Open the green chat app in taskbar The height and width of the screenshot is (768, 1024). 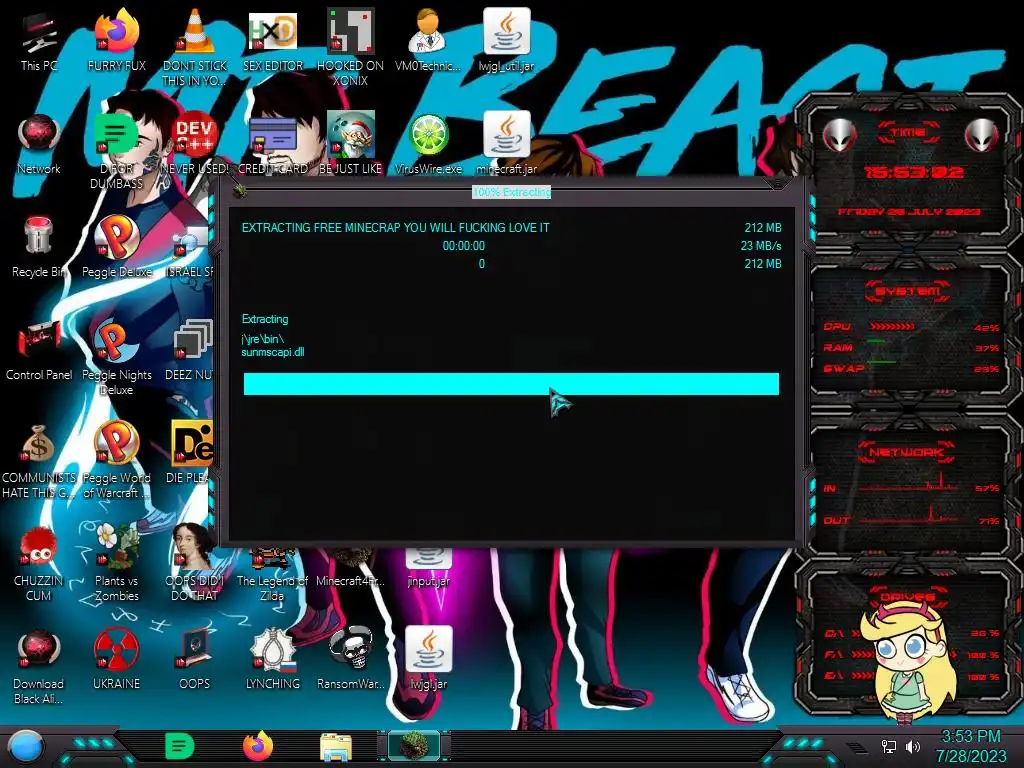(180, 746)
